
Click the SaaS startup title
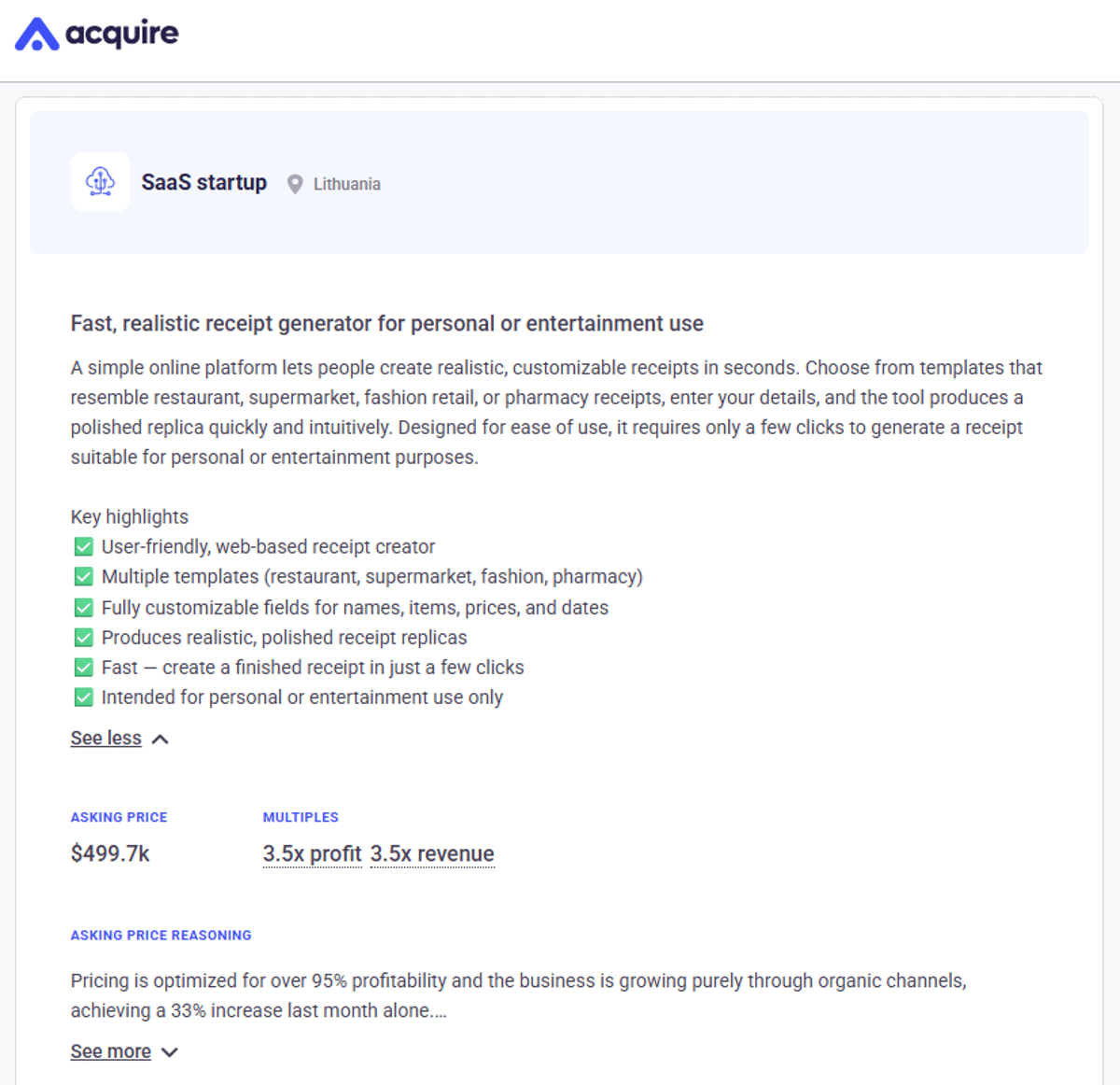tap(203, 182)
